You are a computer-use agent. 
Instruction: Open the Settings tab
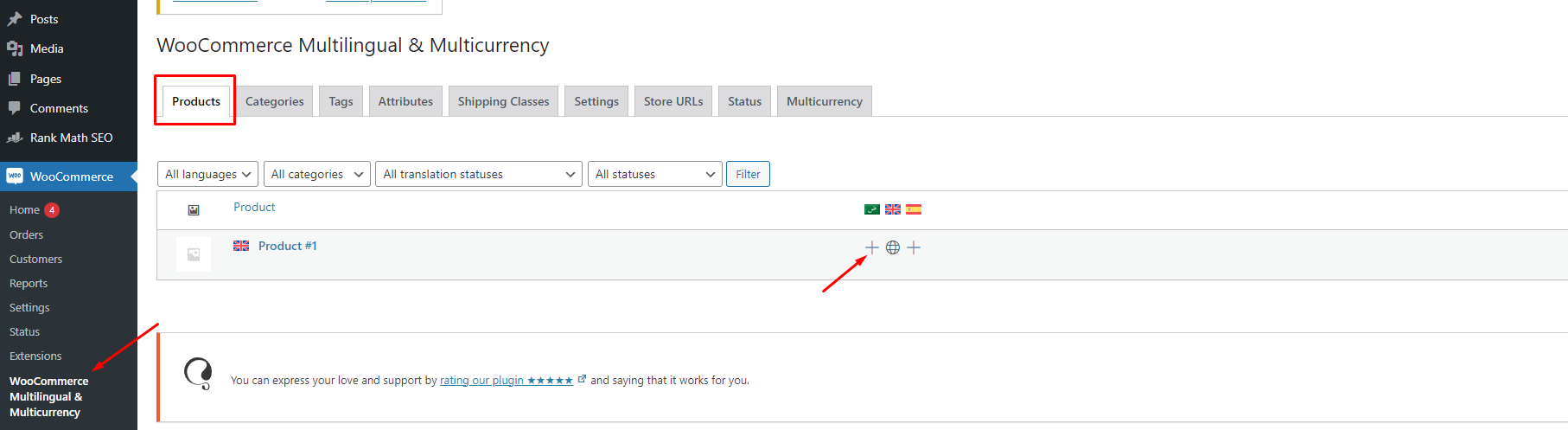596,101
